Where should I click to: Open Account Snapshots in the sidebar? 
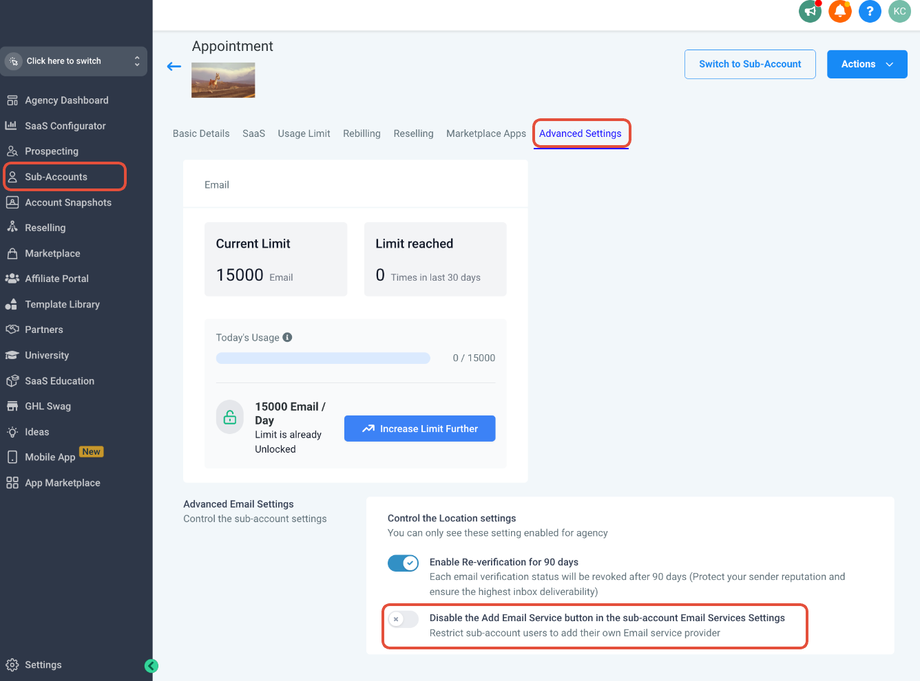pos(68,202)
